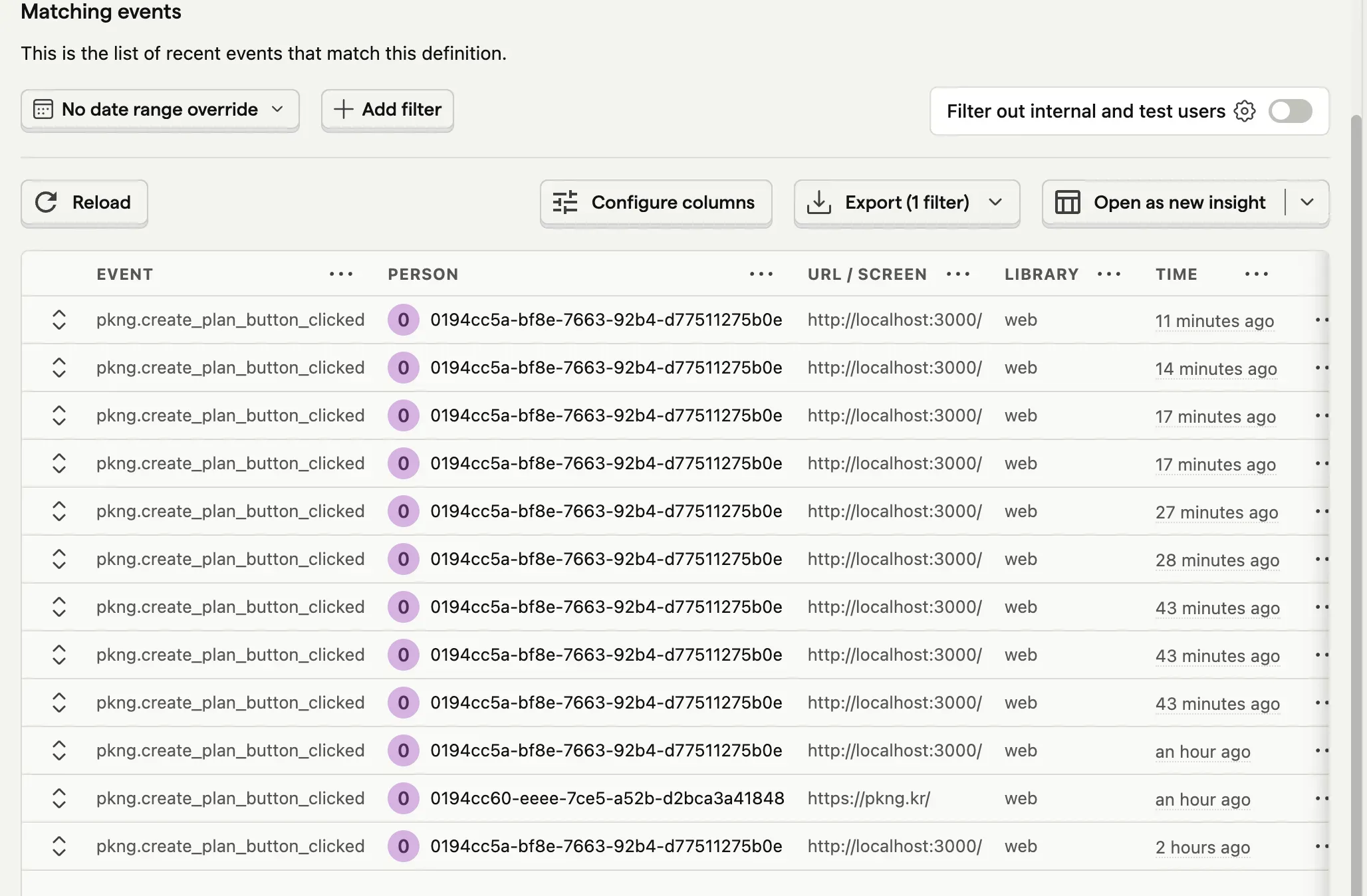Open TIME column three-dot options
This screenshot has width=1367, height=896.
coord(1257,274)
